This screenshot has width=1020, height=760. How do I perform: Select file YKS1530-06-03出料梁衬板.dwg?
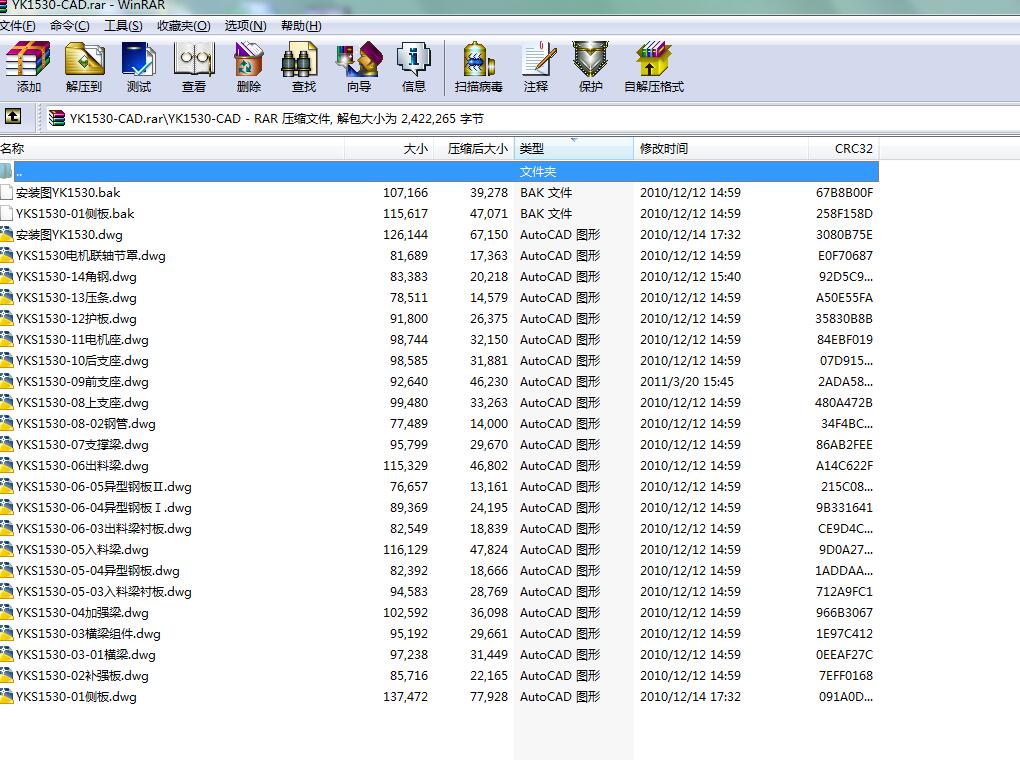coord(103,528)
